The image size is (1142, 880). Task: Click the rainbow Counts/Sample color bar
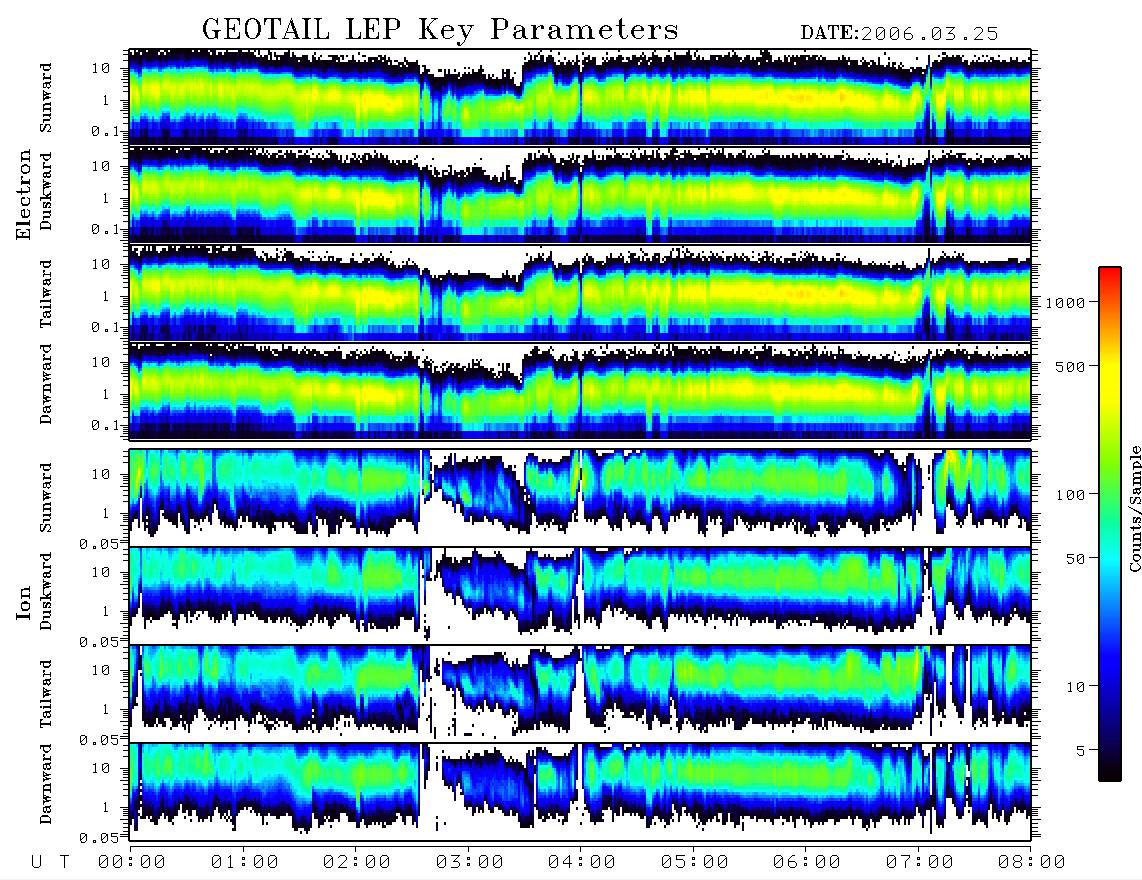point(1109,524)
